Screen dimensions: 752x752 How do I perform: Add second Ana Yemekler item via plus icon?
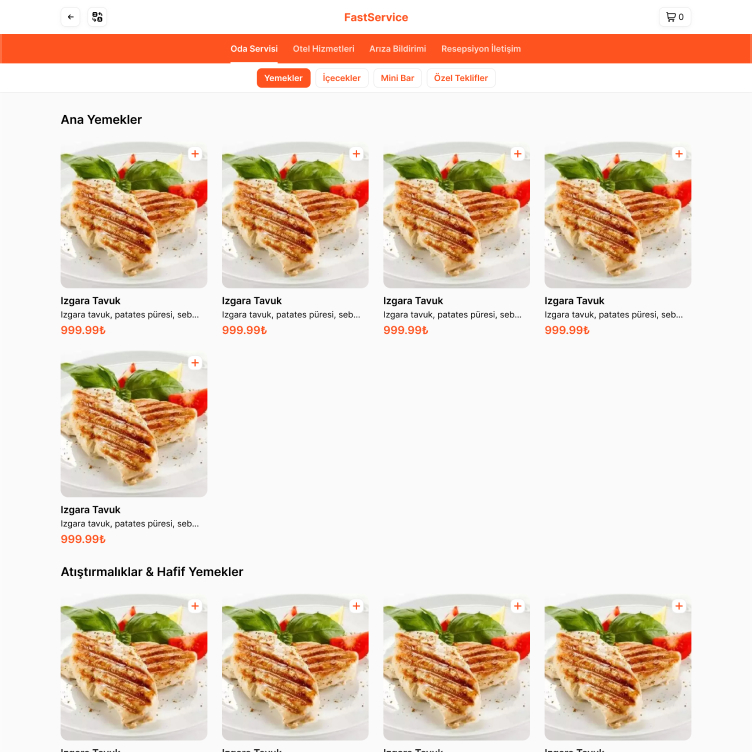(x=356, y=154)
